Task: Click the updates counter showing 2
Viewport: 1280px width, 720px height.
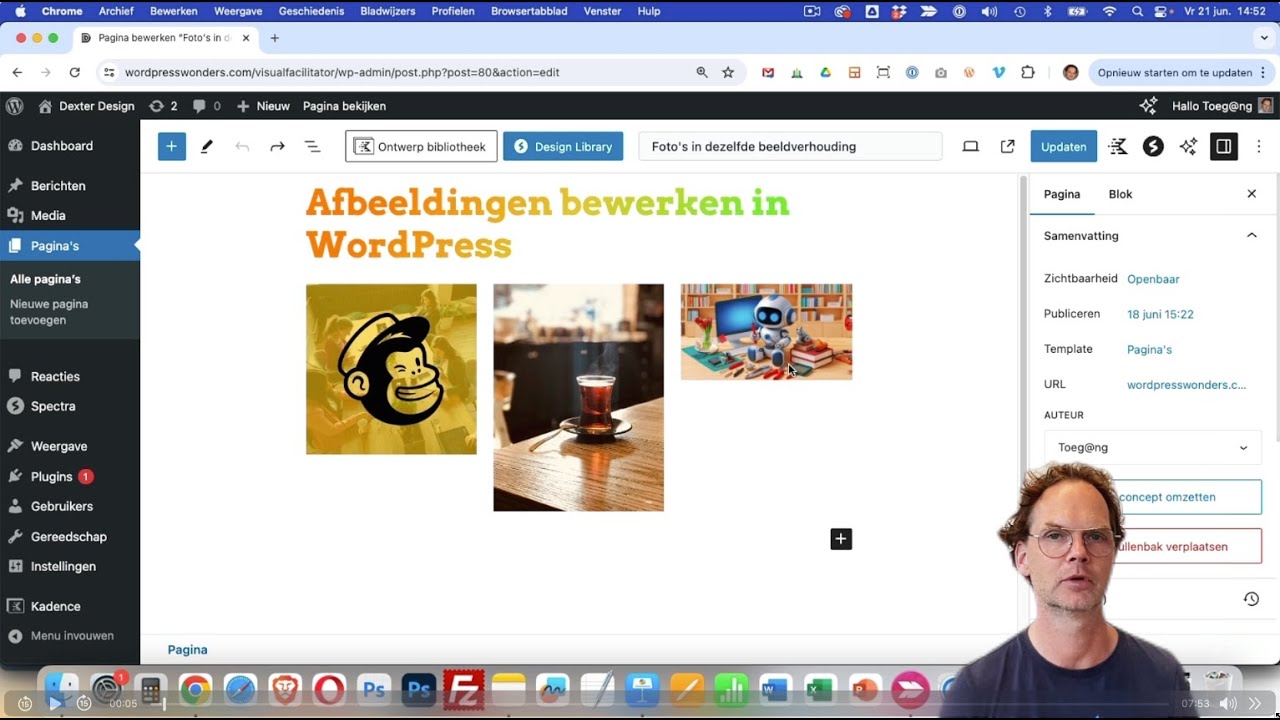Action: click(x=163, y=106)
